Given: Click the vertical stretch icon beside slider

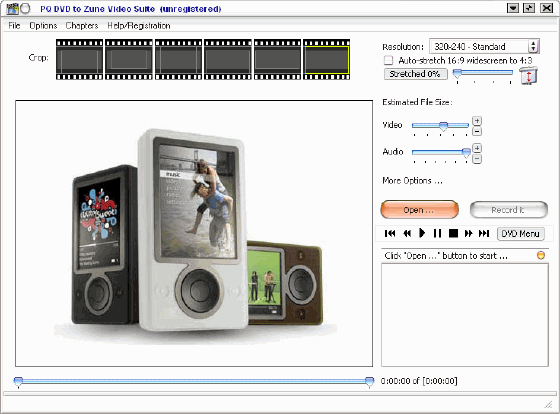Looking at the screenshot, I should [529, 75].
